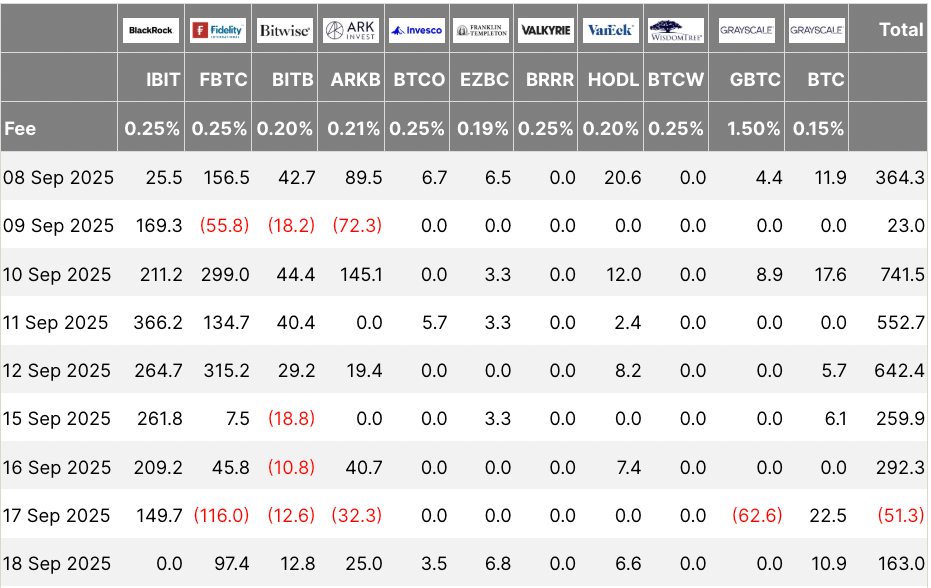Click the Valkyrie logo
The image size is (931, 588).
tap(546, 30)
